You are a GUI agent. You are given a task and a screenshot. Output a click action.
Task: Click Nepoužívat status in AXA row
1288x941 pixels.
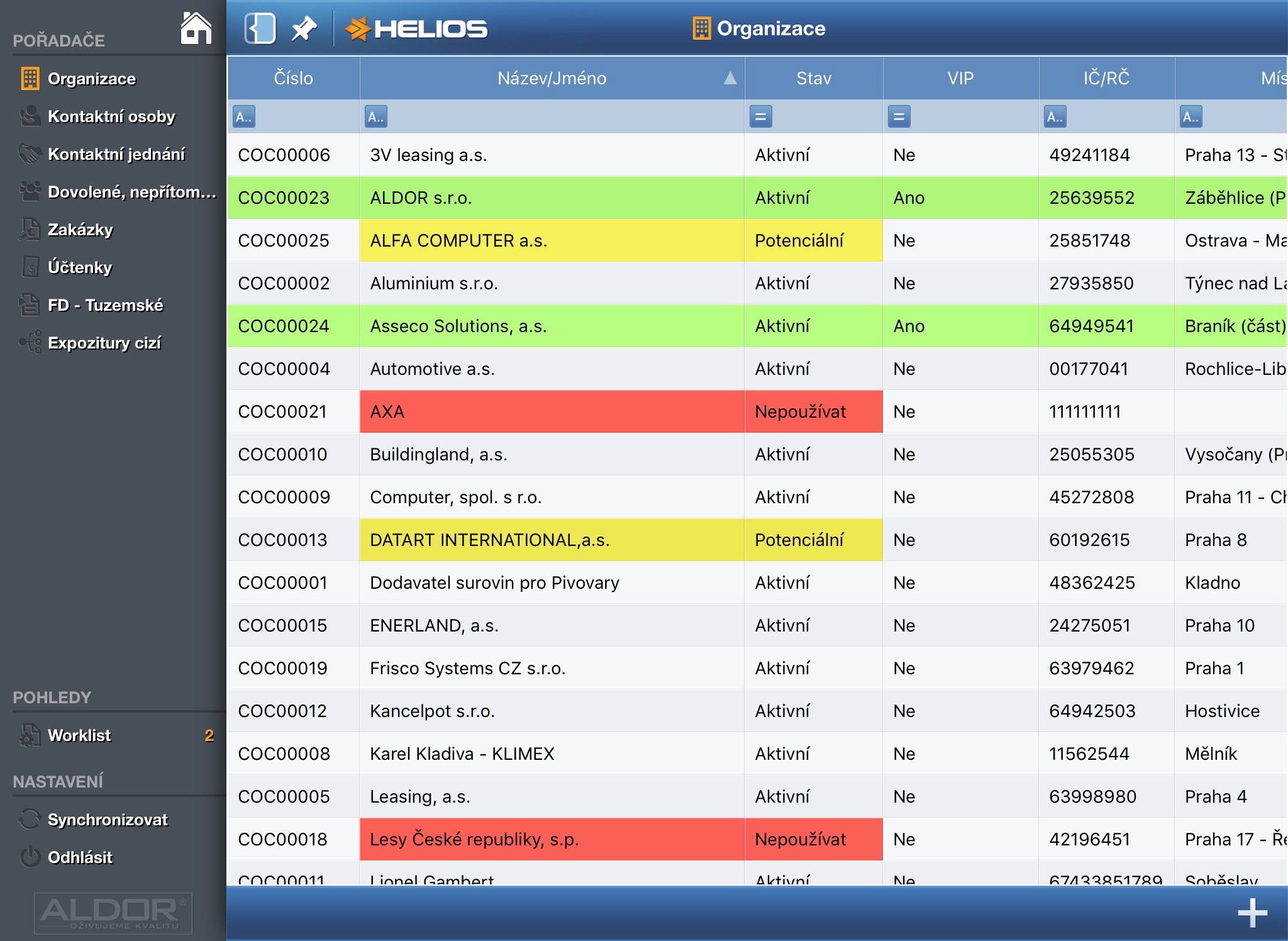pos(814,411)
